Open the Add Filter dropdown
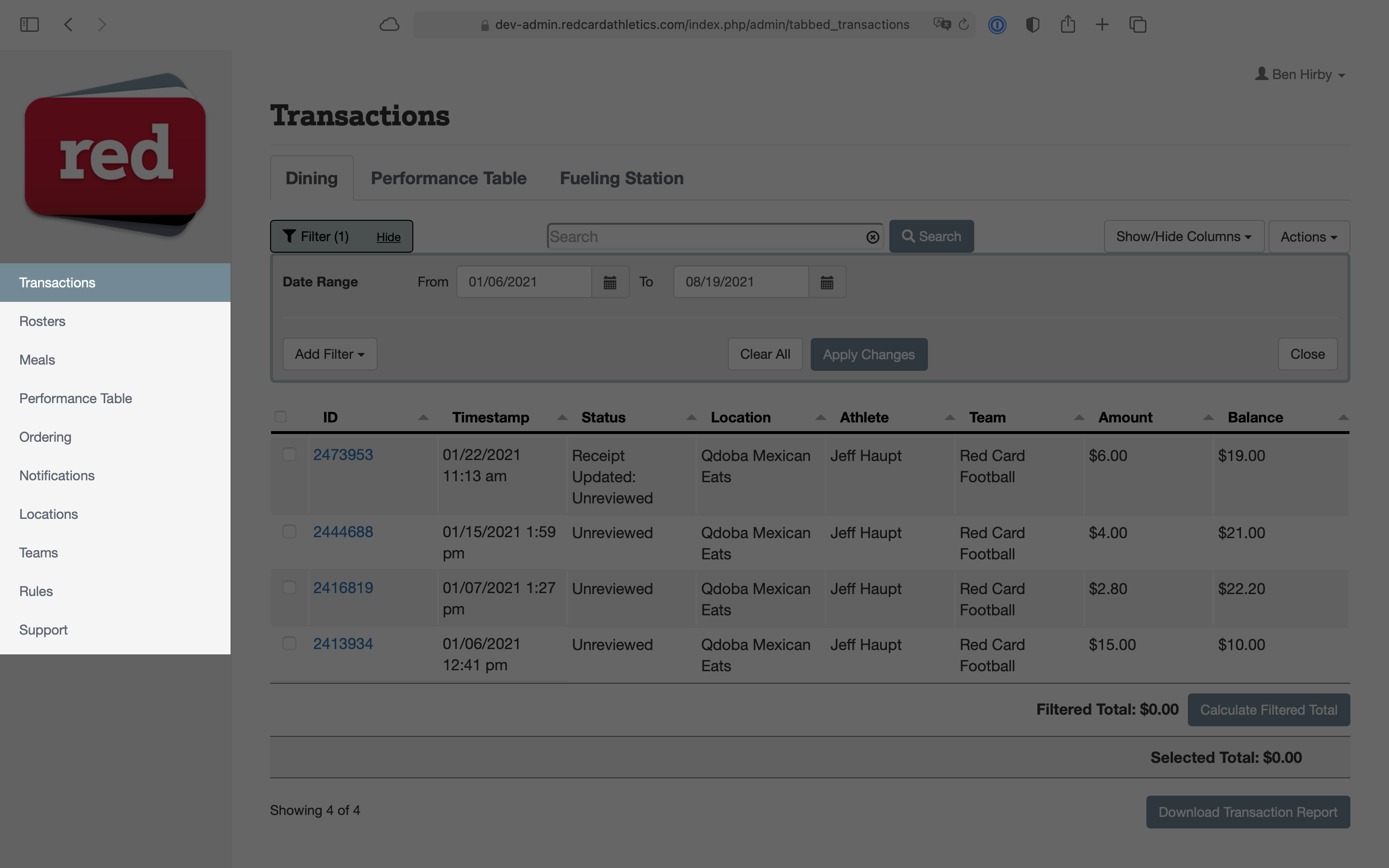The height and width of the screenshot is (868, 1389). [329, 354]
